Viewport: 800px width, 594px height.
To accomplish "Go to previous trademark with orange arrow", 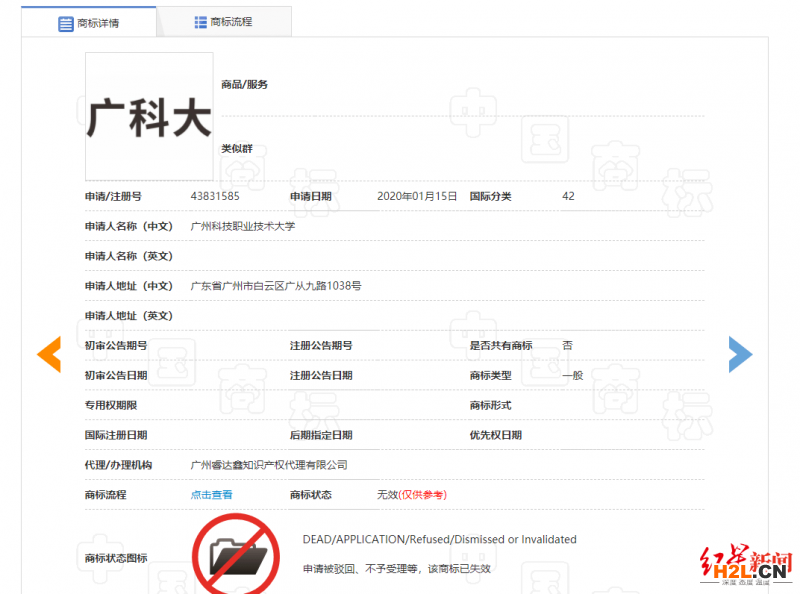I will 49,355.
